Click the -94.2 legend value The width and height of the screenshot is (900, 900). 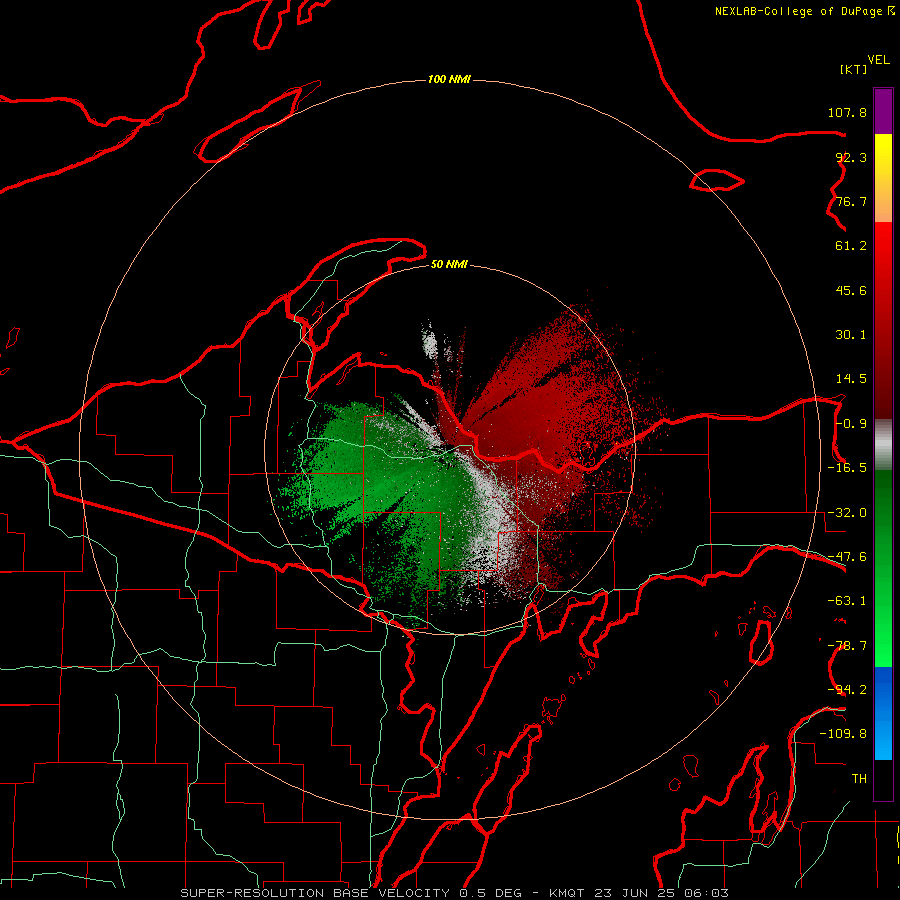pos(847,690)
